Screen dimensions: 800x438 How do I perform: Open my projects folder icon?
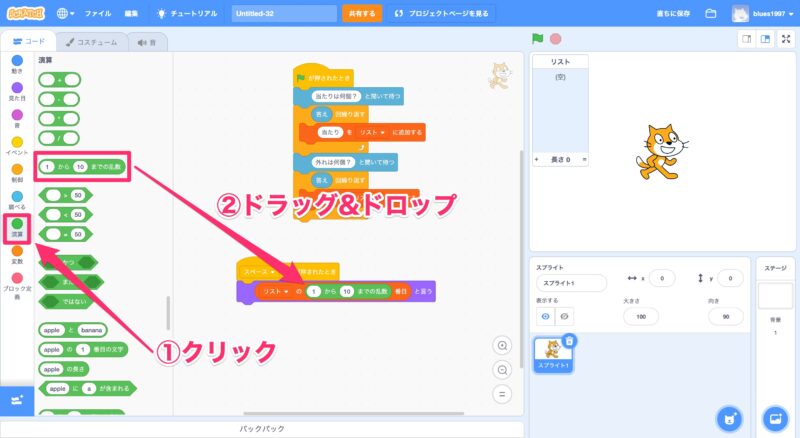711,14
